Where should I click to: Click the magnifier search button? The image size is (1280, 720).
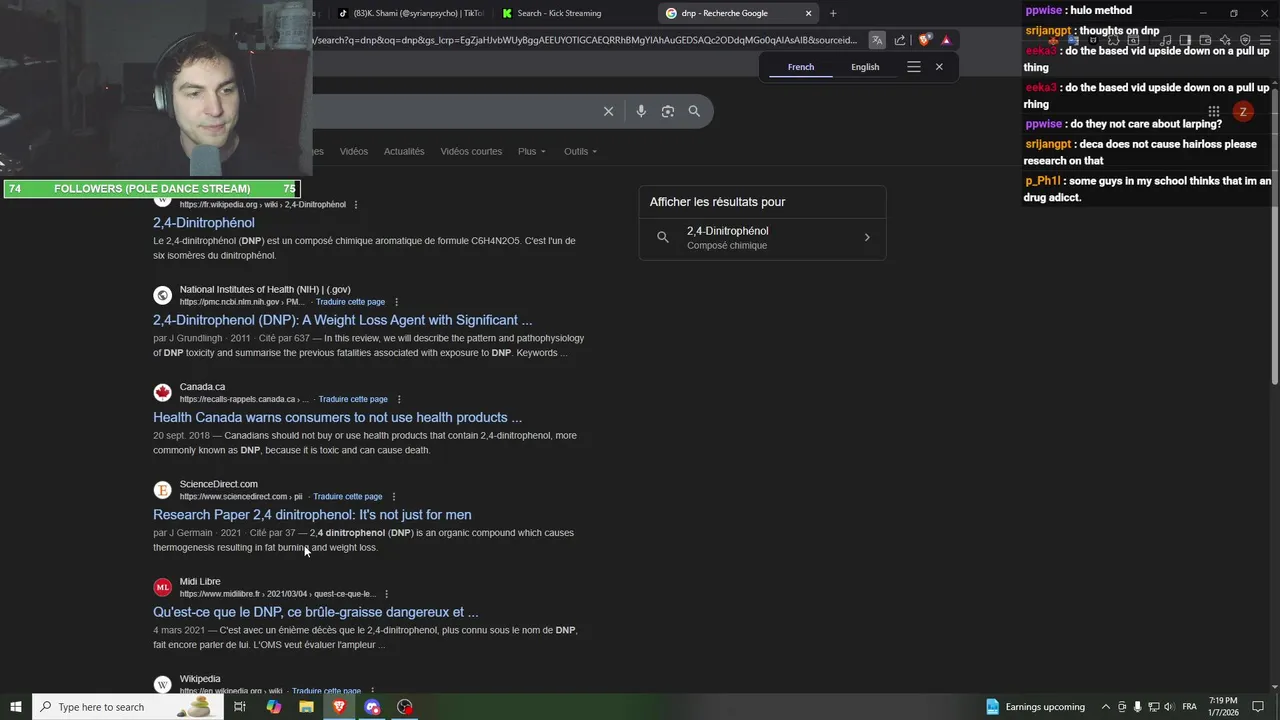[x=694, y=111]
